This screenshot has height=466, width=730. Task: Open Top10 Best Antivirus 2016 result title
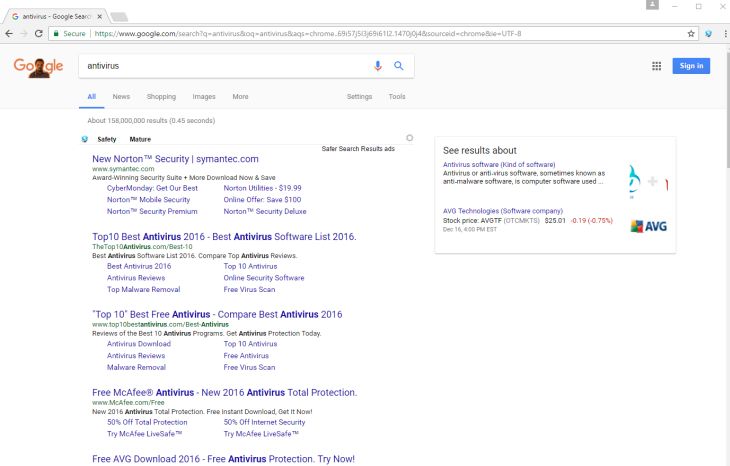[x=224, y=236]
